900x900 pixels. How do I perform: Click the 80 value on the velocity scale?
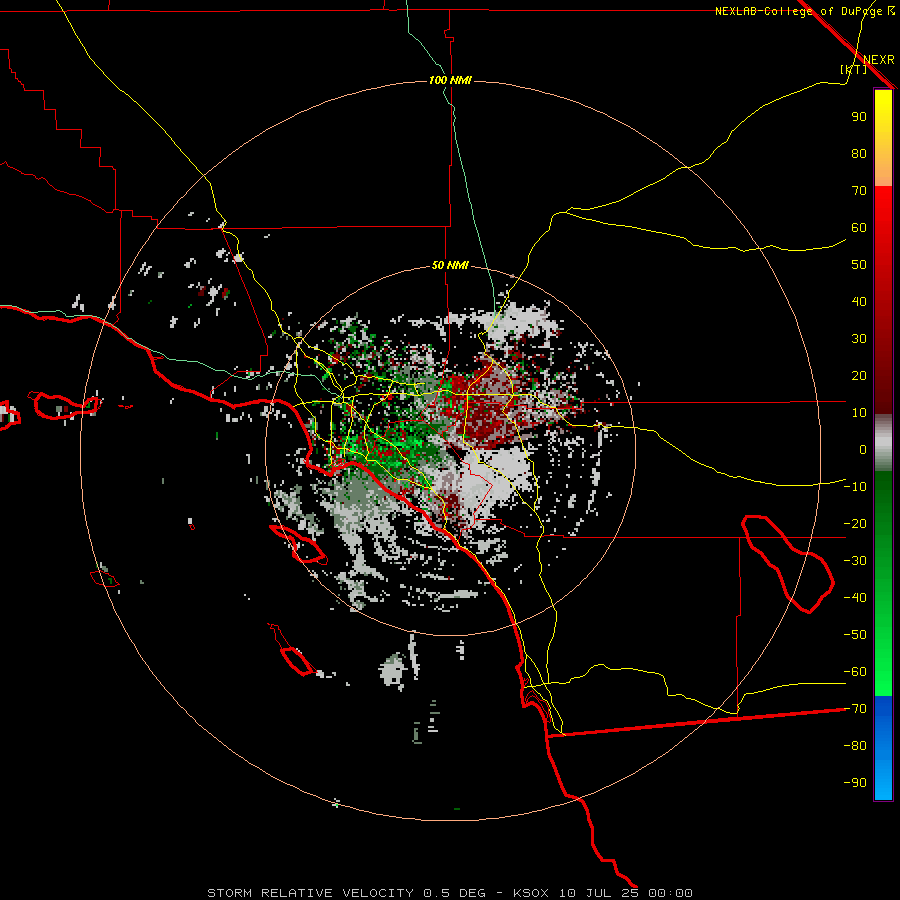coord(859,154)
